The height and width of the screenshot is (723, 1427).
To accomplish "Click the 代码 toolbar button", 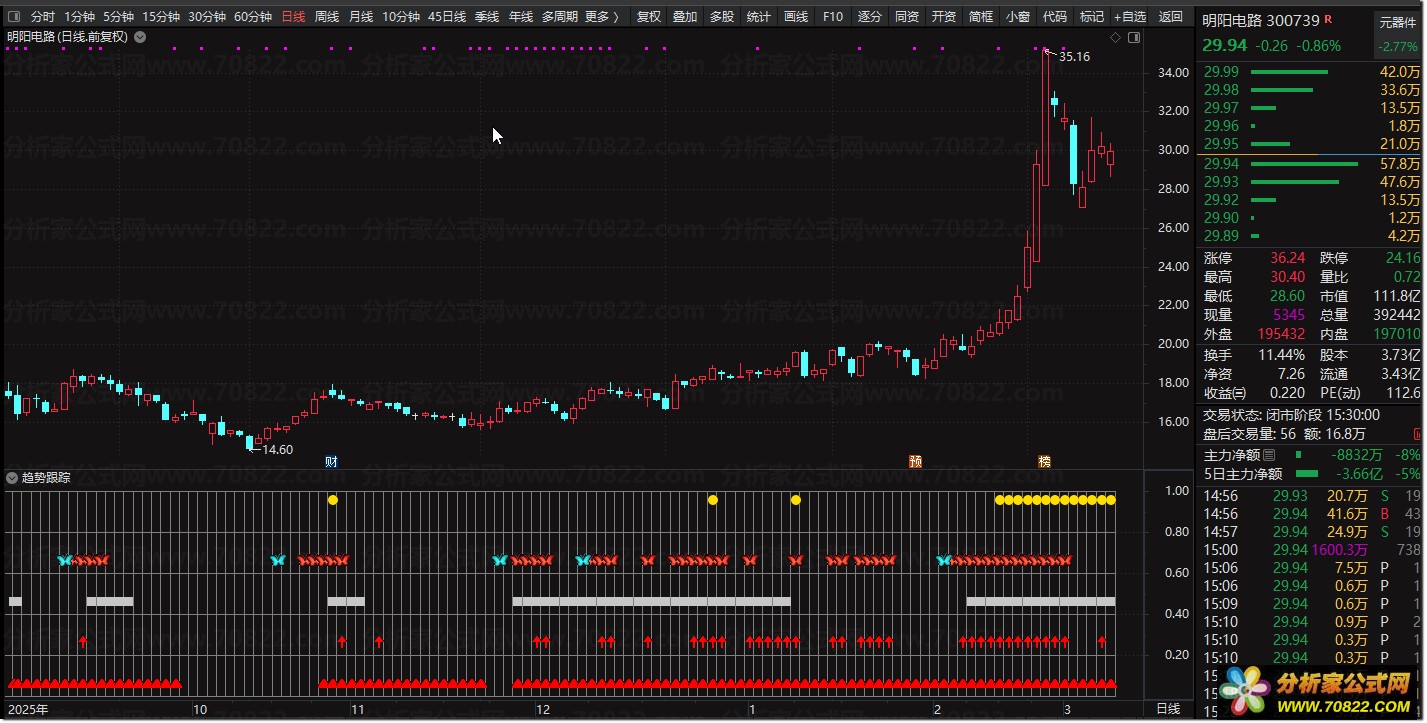I will click(1055, 17).
